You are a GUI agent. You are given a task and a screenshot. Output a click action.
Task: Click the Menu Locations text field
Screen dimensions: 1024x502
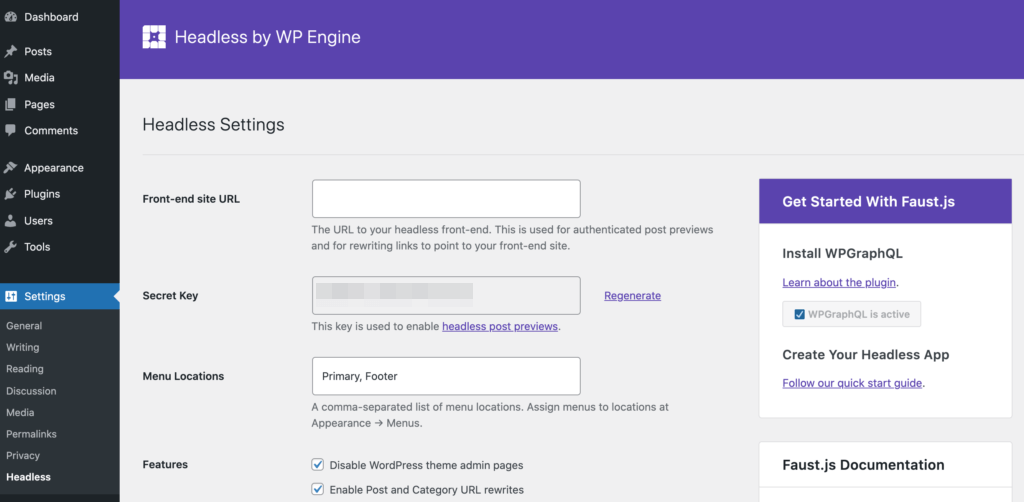[446, 376]
